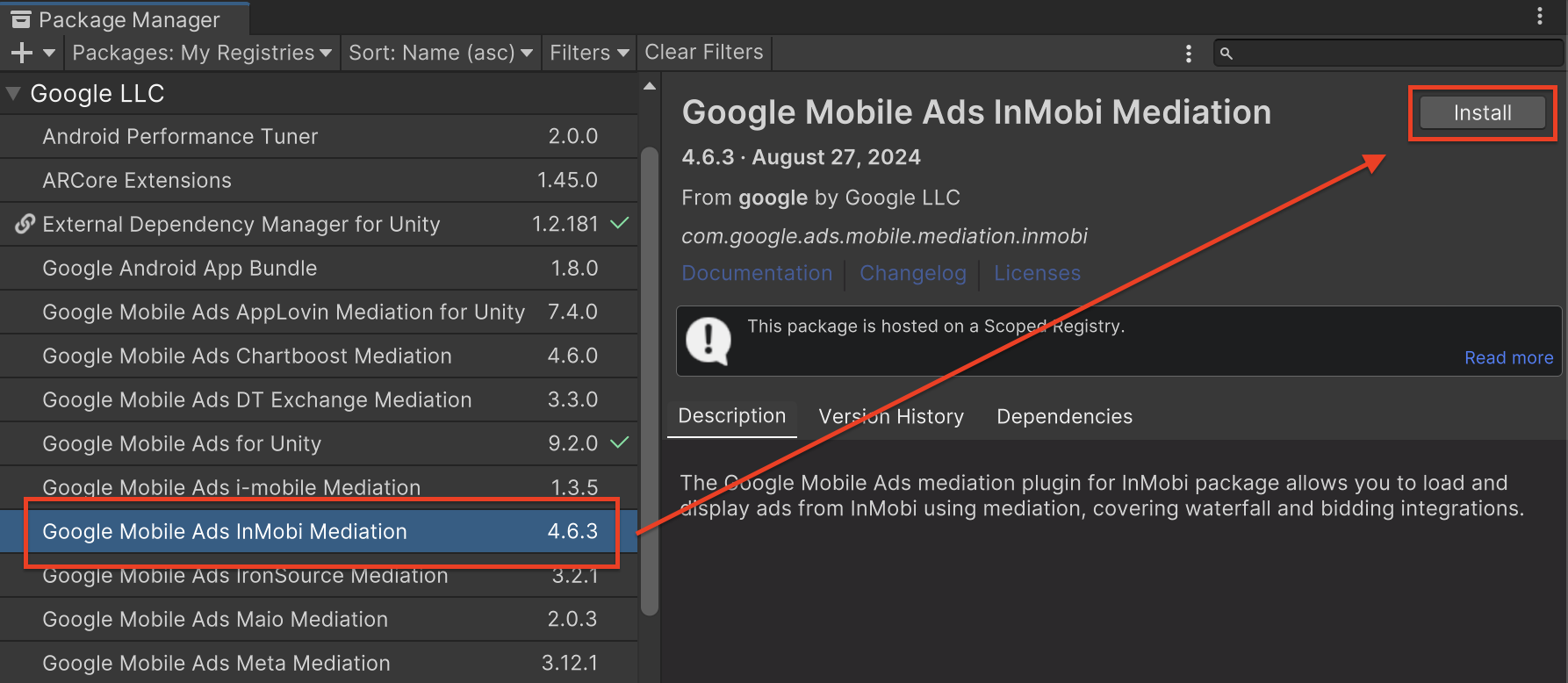Switch to the Dependencies tab
Screen dimensions: 1568x683
(x=1064, y=416)
